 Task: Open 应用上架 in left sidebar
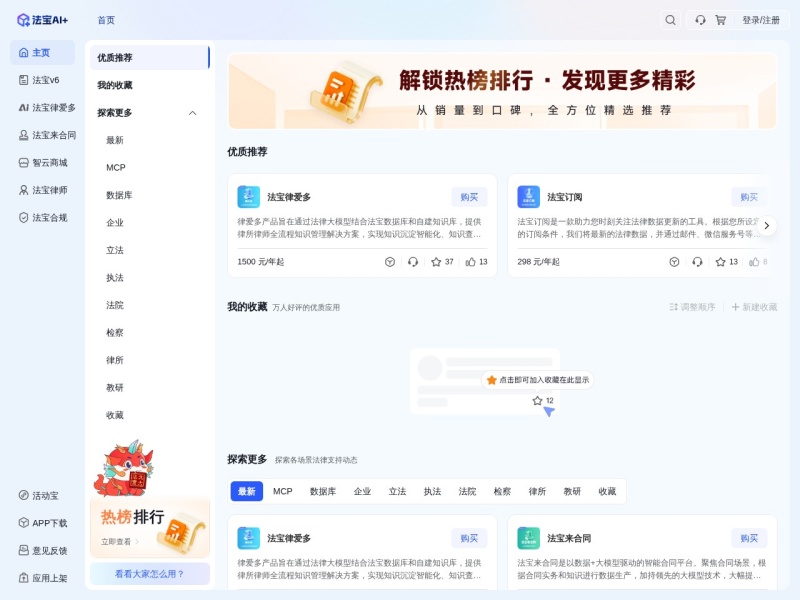pyautogui.click(x=42, y=578)
